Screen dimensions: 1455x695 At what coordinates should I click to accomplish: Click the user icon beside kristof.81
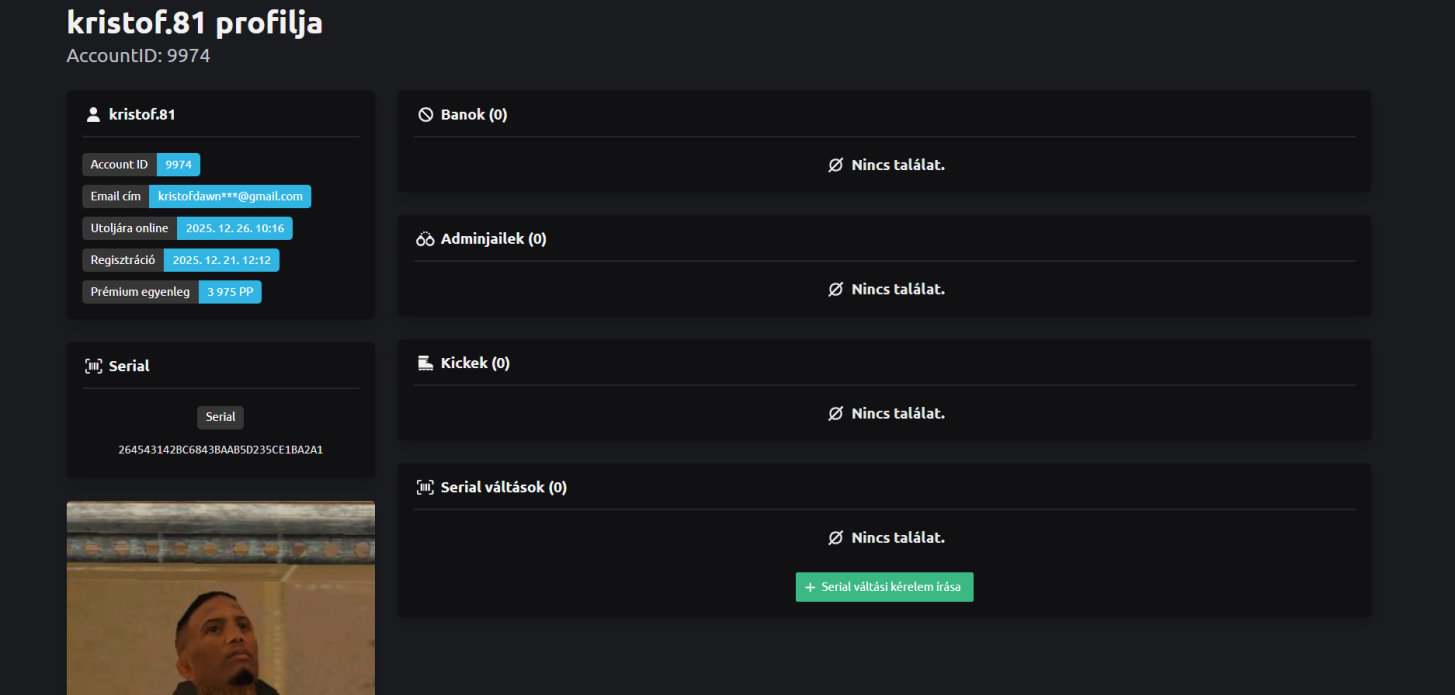[93, 115]
